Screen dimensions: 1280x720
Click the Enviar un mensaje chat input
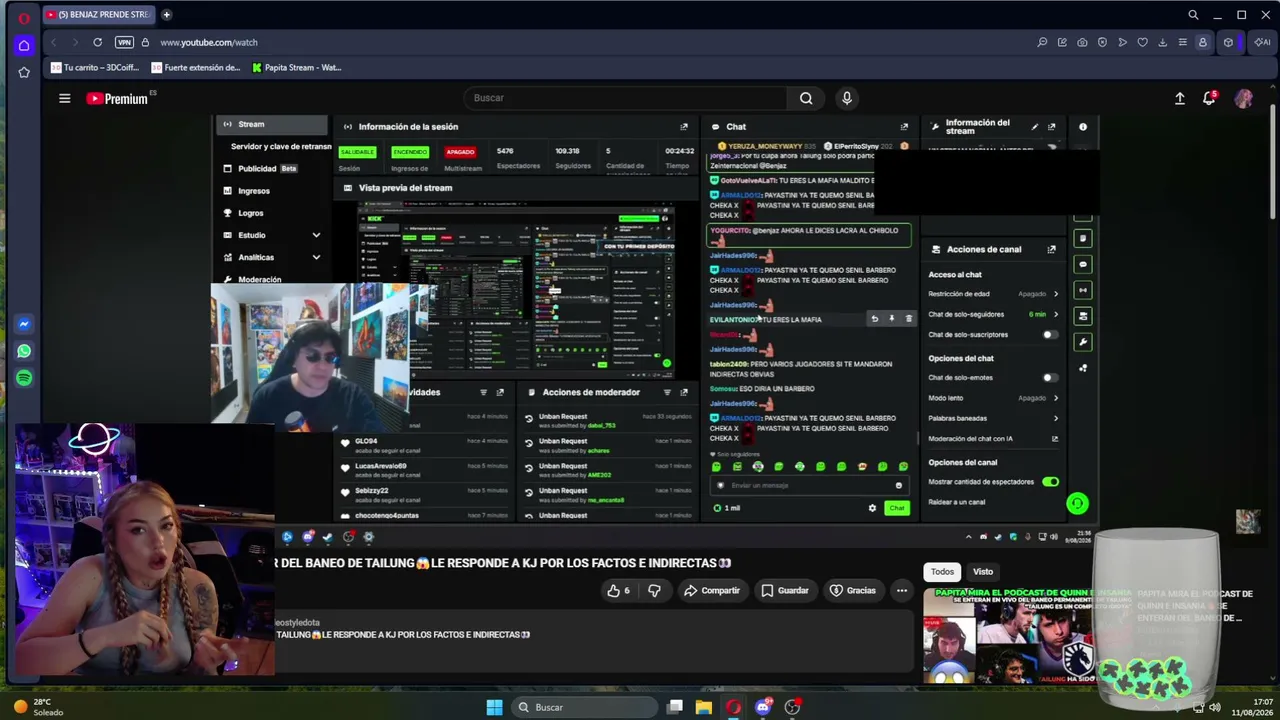click(808, 486)
